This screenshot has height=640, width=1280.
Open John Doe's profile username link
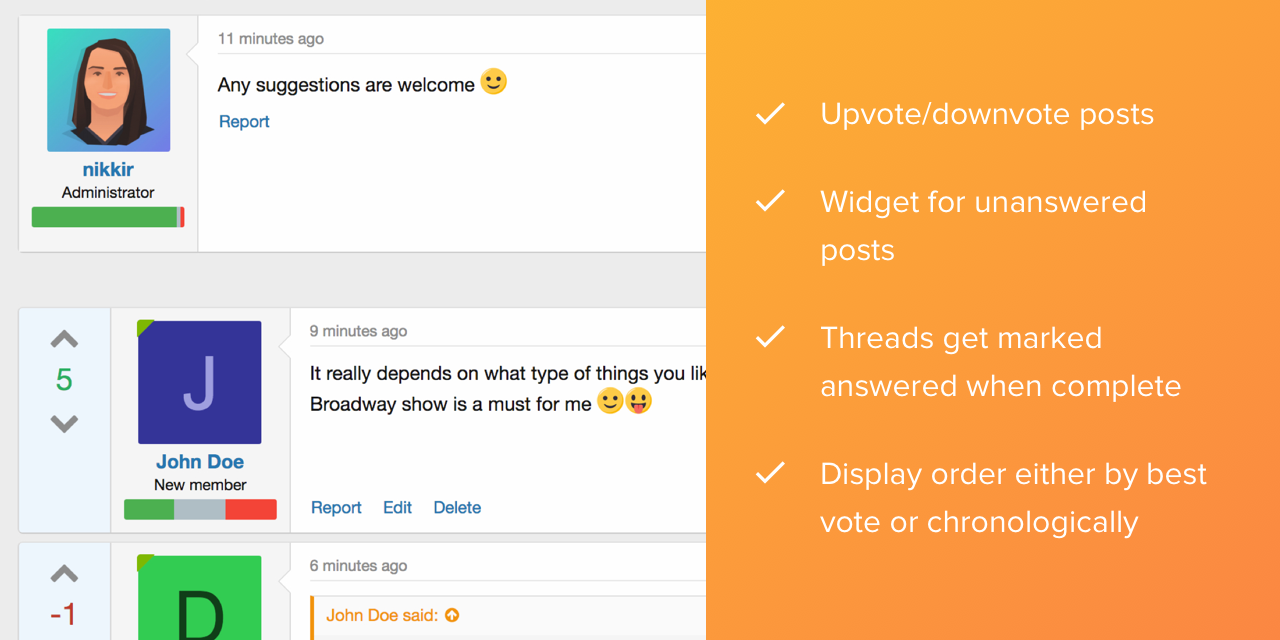(200, 462)
